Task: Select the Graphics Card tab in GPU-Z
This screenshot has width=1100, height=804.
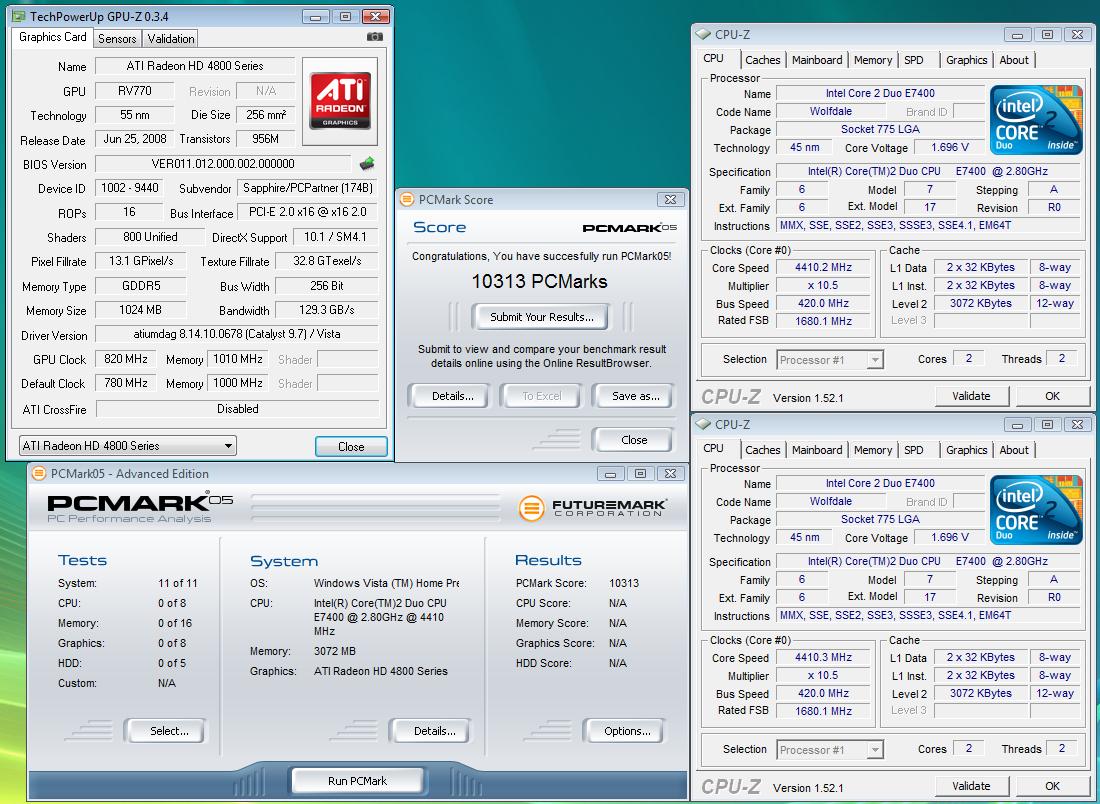Action: point(53,37)
